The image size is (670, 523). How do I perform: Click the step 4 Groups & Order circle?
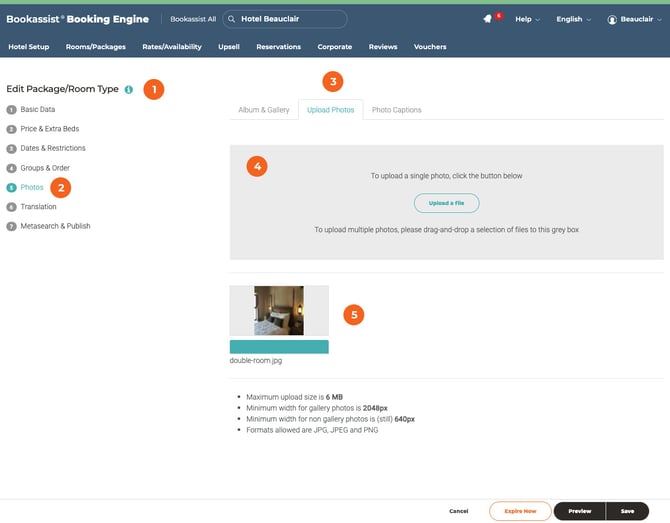pyautogui.click(x=11, y=168)
